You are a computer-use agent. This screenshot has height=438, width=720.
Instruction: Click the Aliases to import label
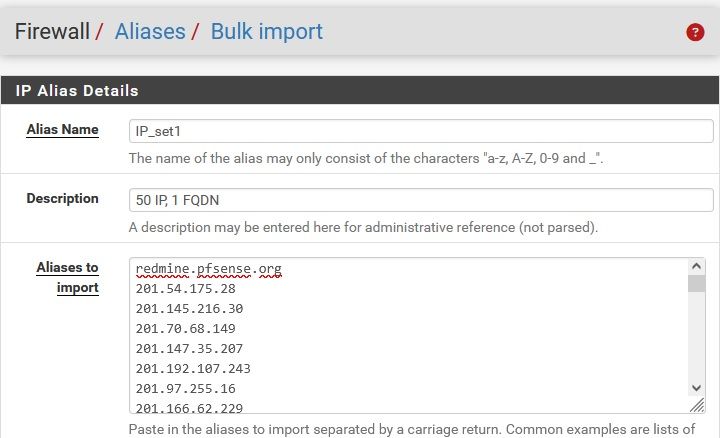point(67,277)
